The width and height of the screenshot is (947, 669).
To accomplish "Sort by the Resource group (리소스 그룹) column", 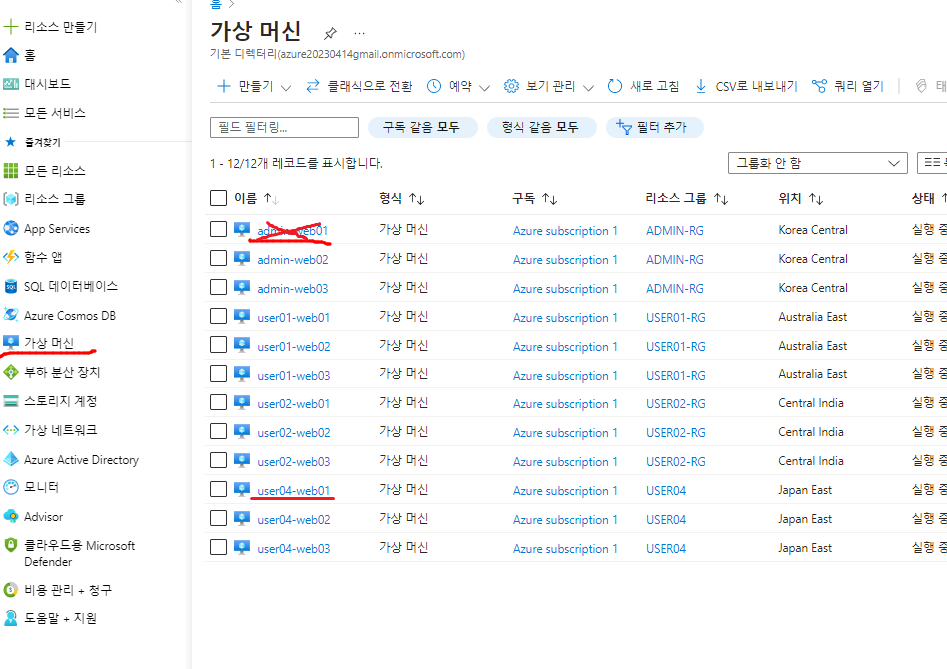I will pos(687,198).
